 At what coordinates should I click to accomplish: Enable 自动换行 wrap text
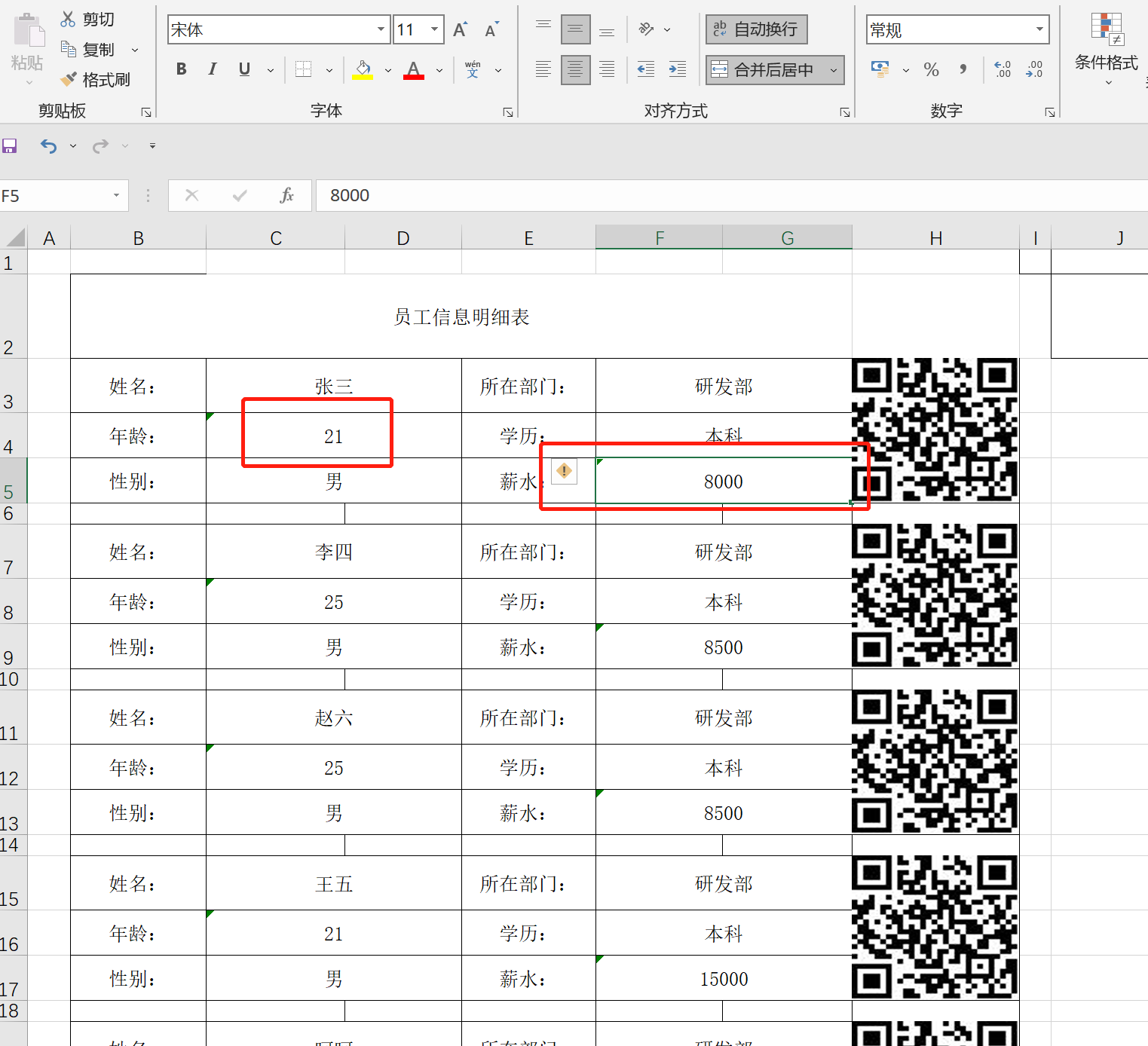pos(756,29)
